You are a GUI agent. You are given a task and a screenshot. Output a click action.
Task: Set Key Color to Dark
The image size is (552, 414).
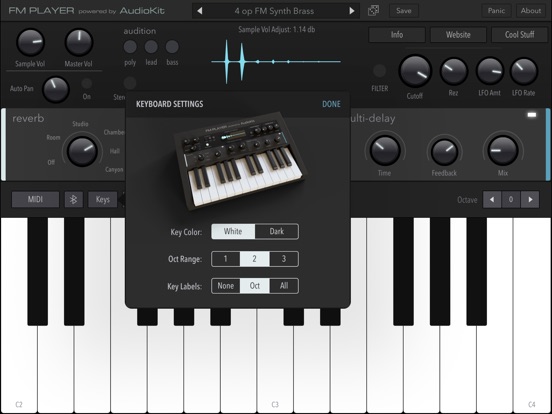coord(277,232)
